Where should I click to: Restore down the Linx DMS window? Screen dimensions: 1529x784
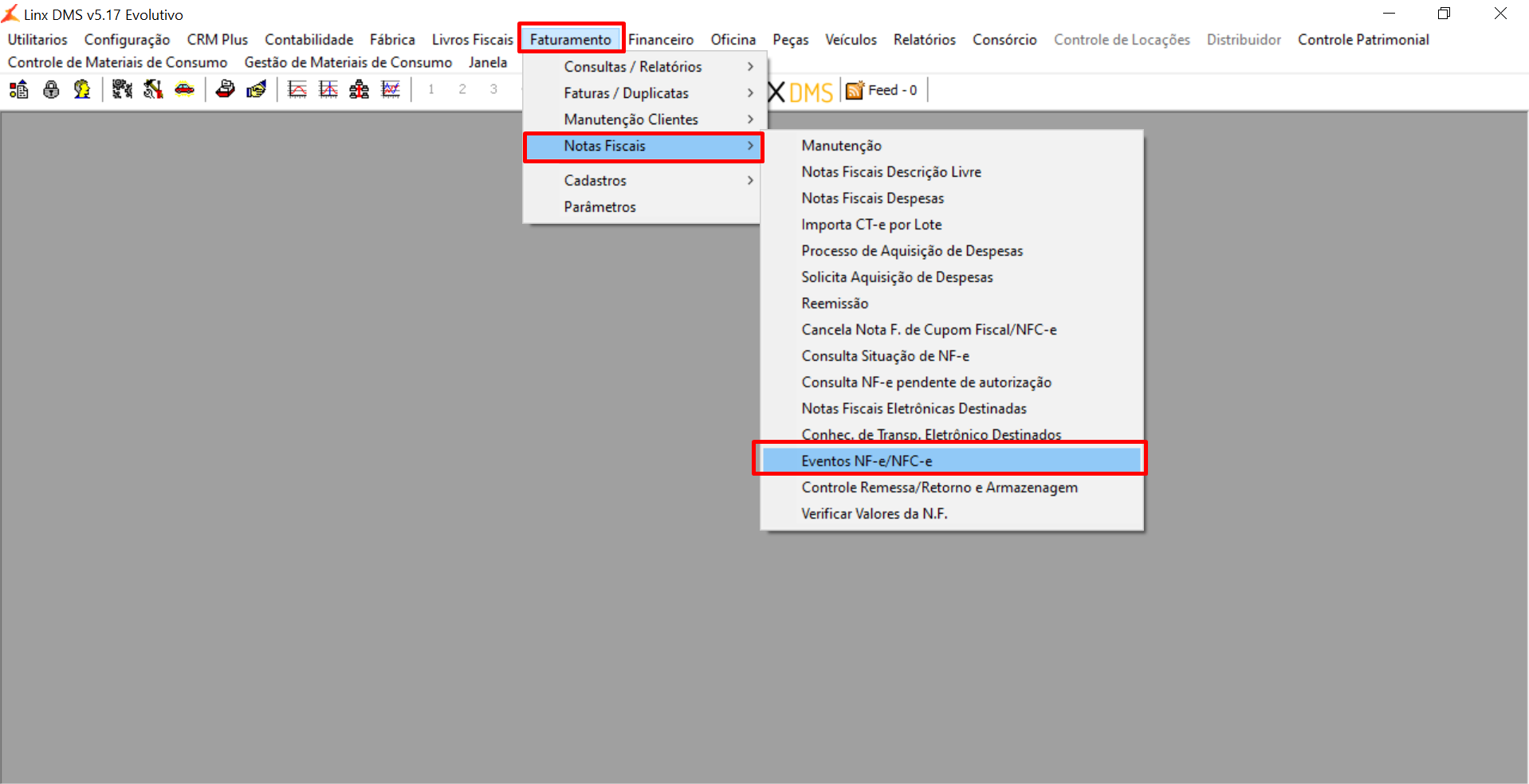click(1444, 14)
